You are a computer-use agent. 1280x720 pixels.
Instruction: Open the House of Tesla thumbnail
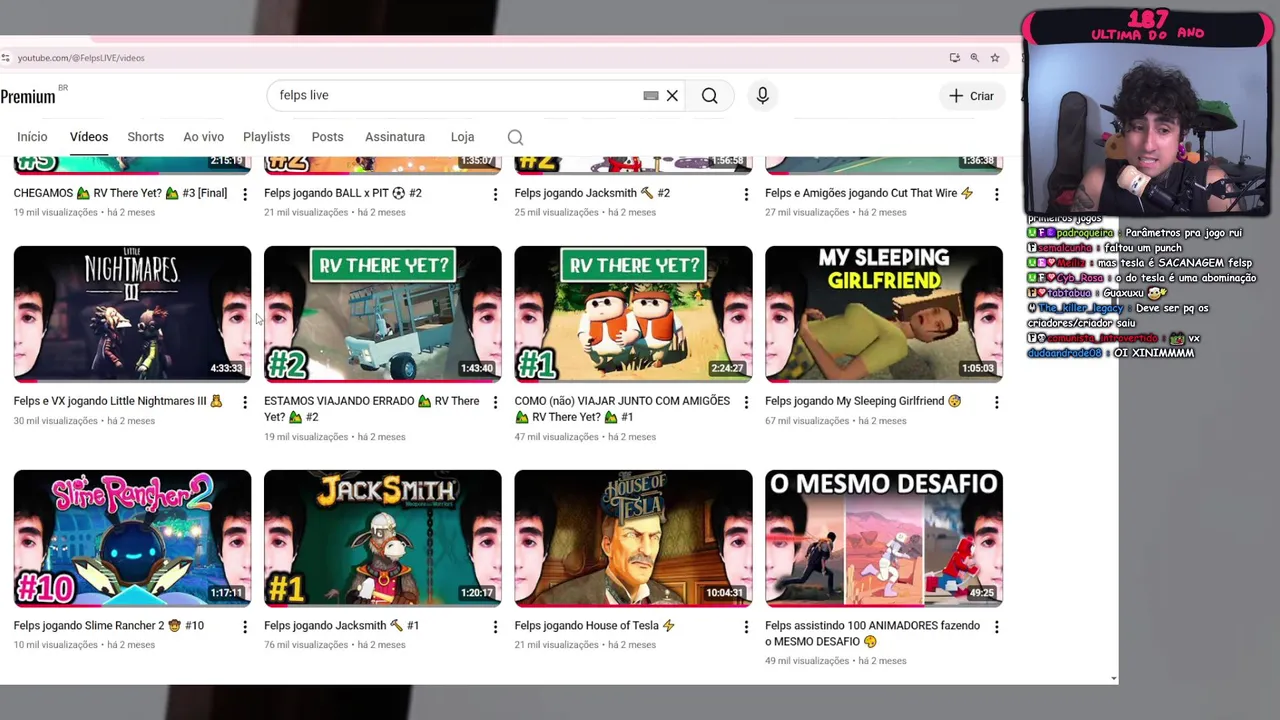pos(633,538)
